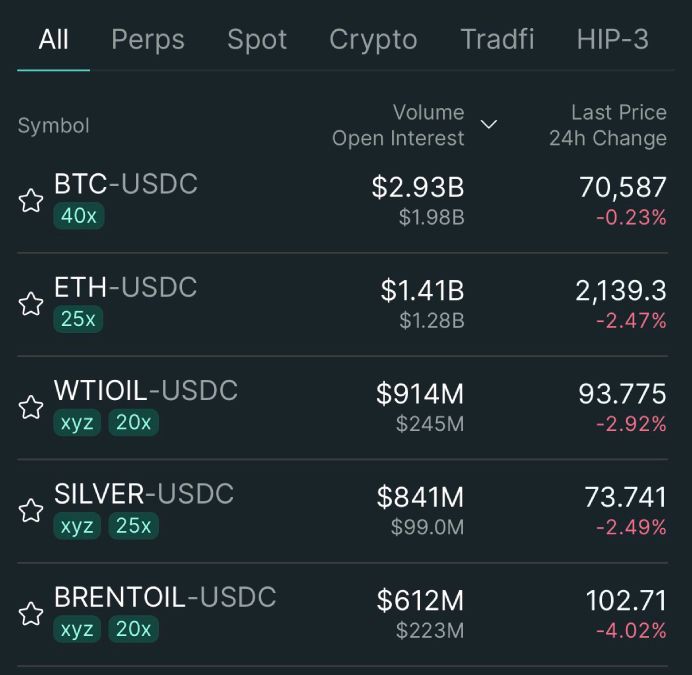Toggle the WTIOIL-USDC favorite star
The height and width of the screenshot is (675, 692).
[x=31, y=407]
